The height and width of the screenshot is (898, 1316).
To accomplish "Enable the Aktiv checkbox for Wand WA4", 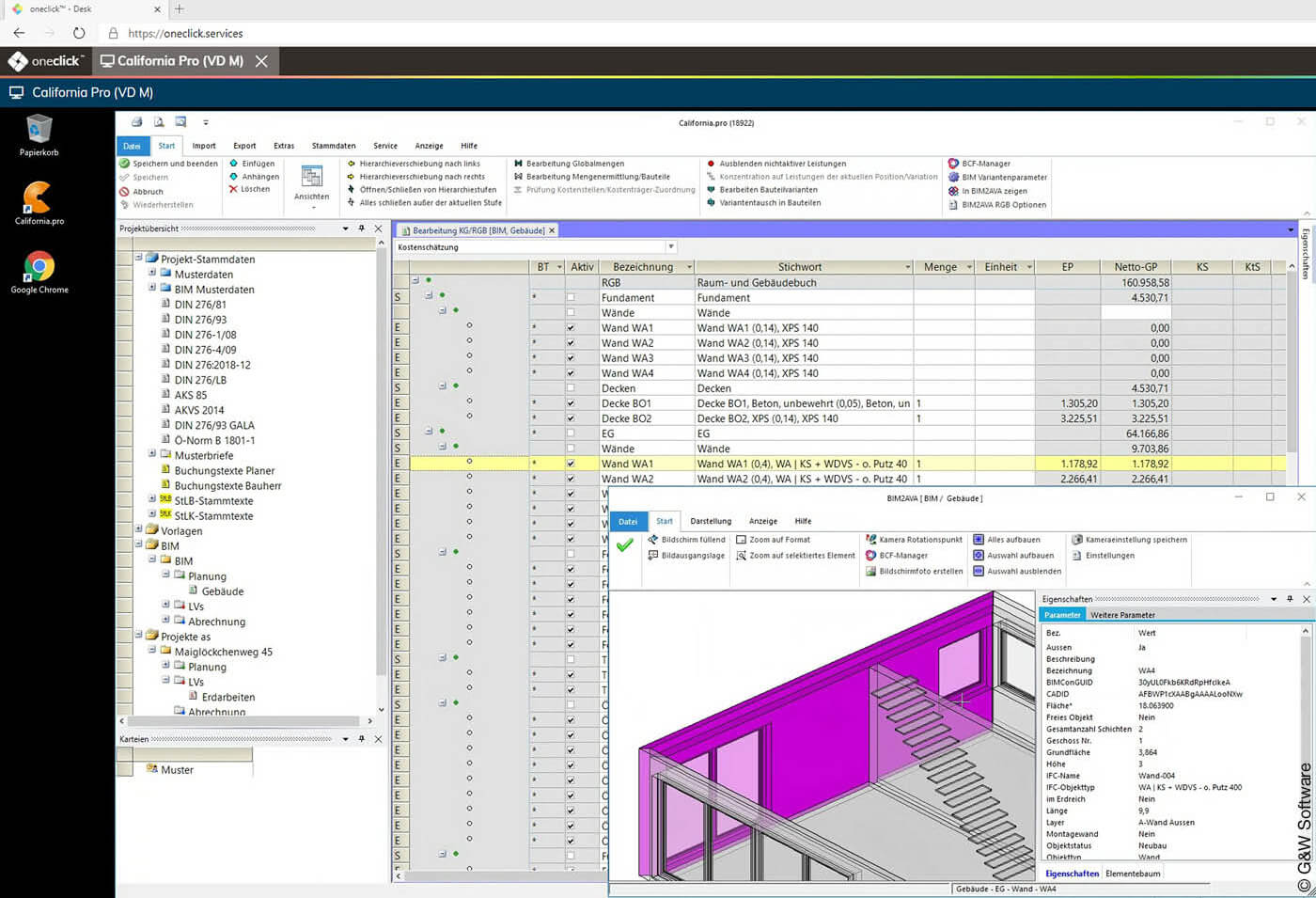I will 571,372.
